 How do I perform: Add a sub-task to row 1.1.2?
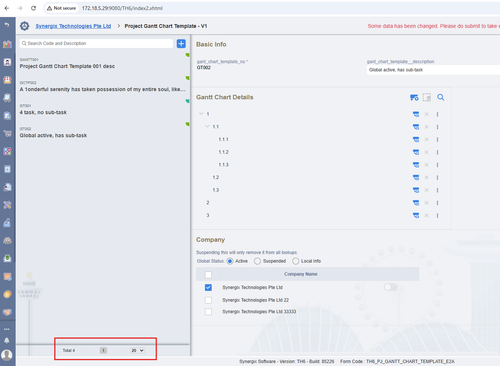416,152
